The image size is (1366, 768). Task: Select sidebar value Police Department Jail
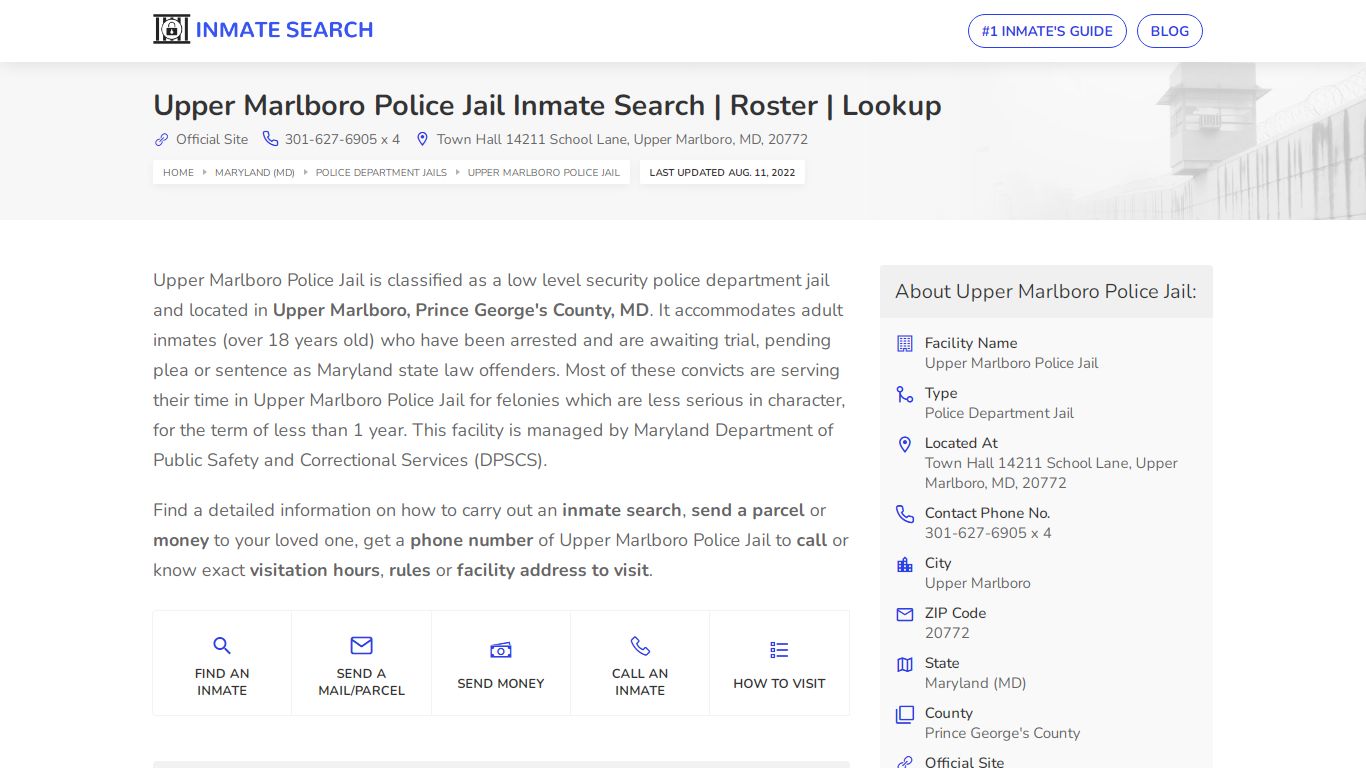coord(999,413)
